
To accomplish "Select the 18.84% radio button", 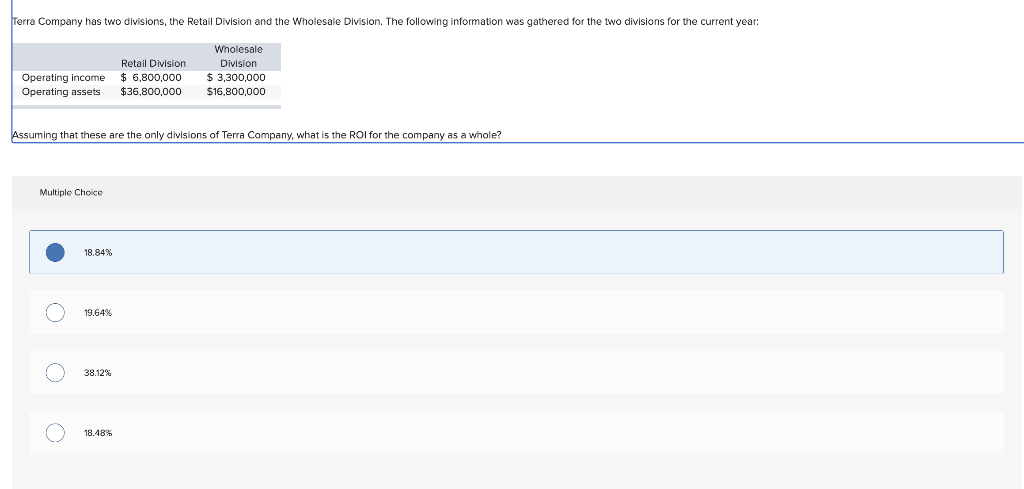I will pos(55,252).
